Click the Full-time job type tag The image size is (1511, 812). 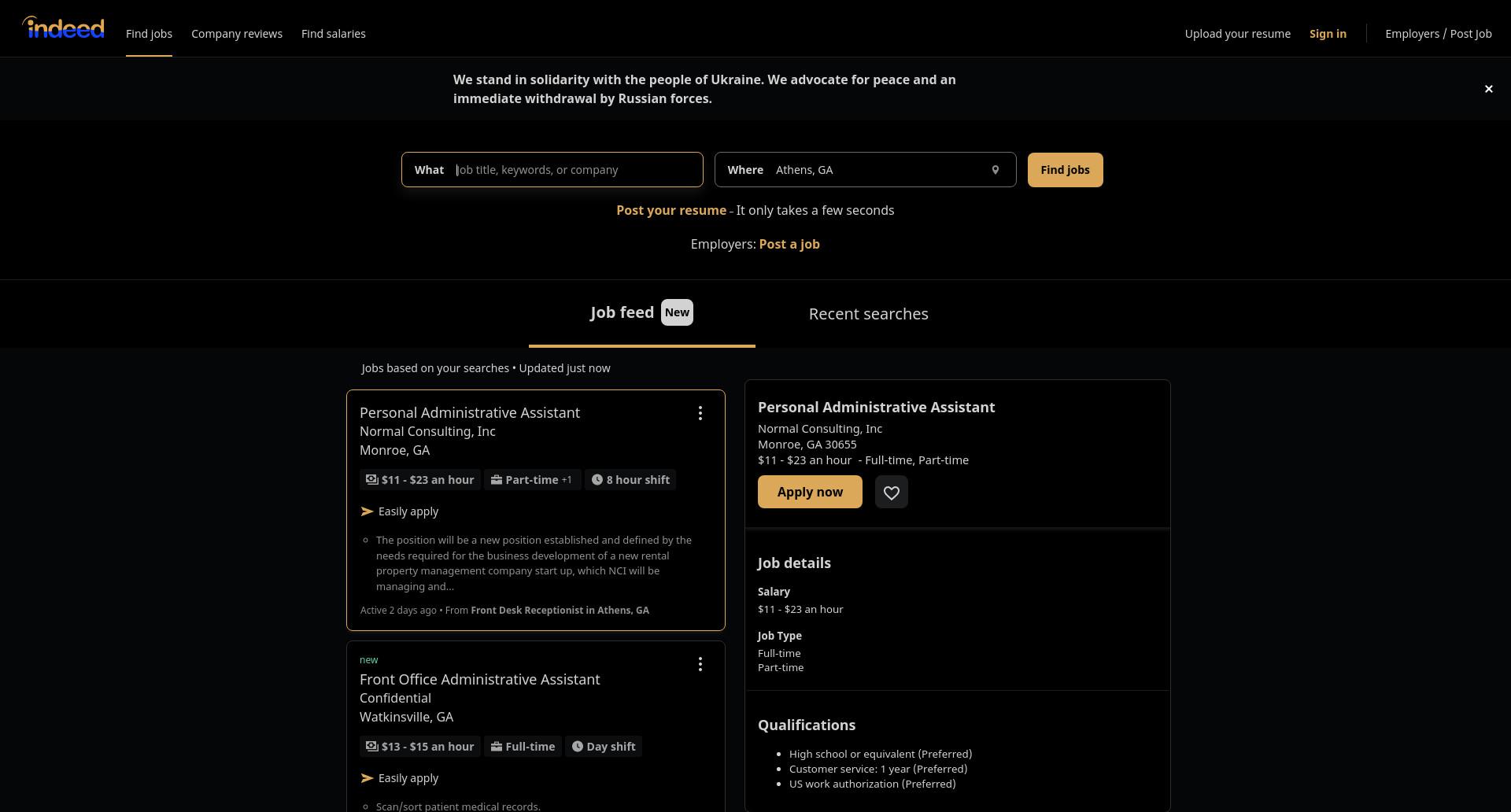(x=523, y=747)
